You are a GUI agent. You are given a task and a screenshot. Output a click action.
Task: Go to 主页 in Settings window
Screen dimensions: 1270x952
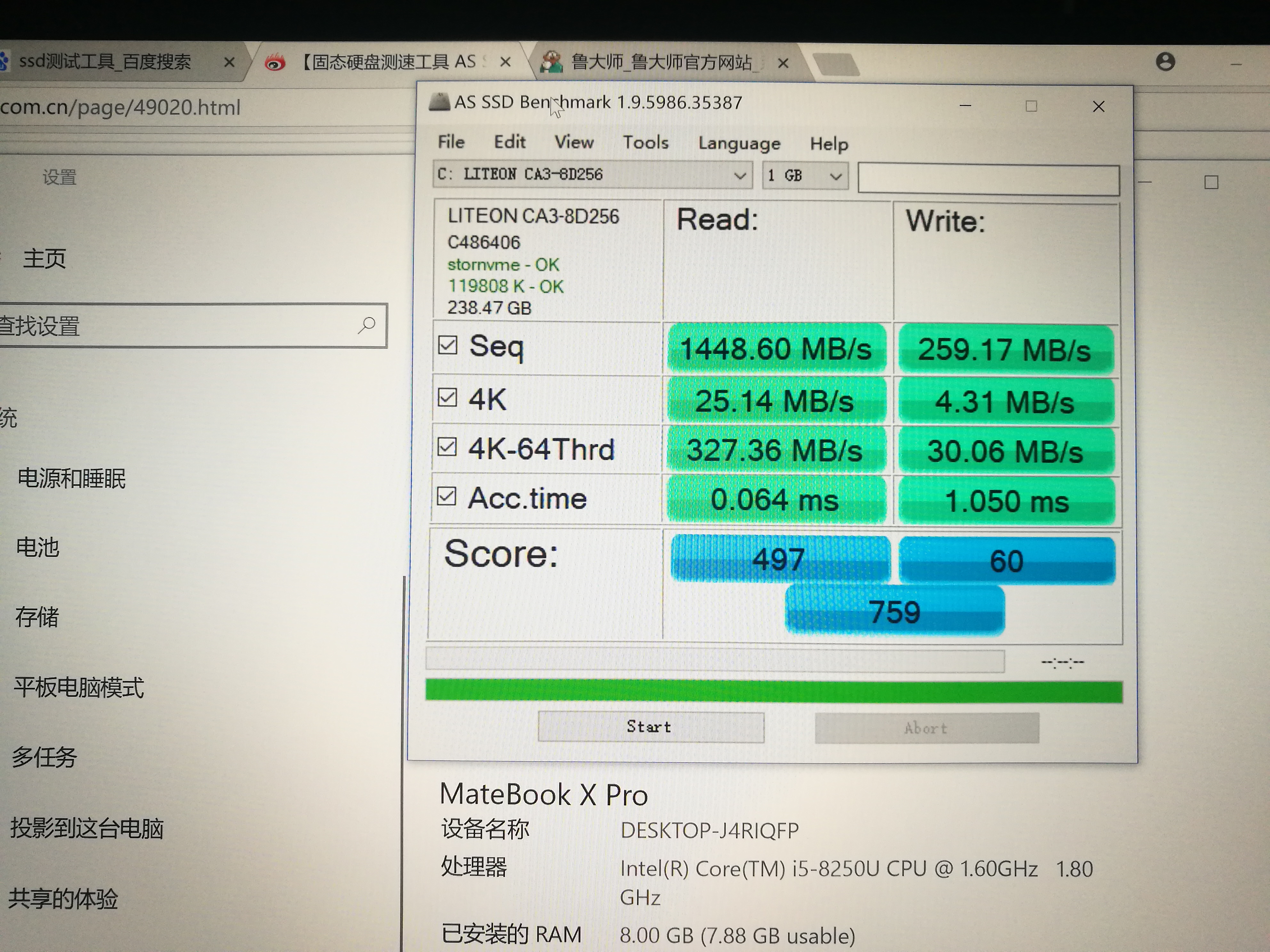click(44, 259)
